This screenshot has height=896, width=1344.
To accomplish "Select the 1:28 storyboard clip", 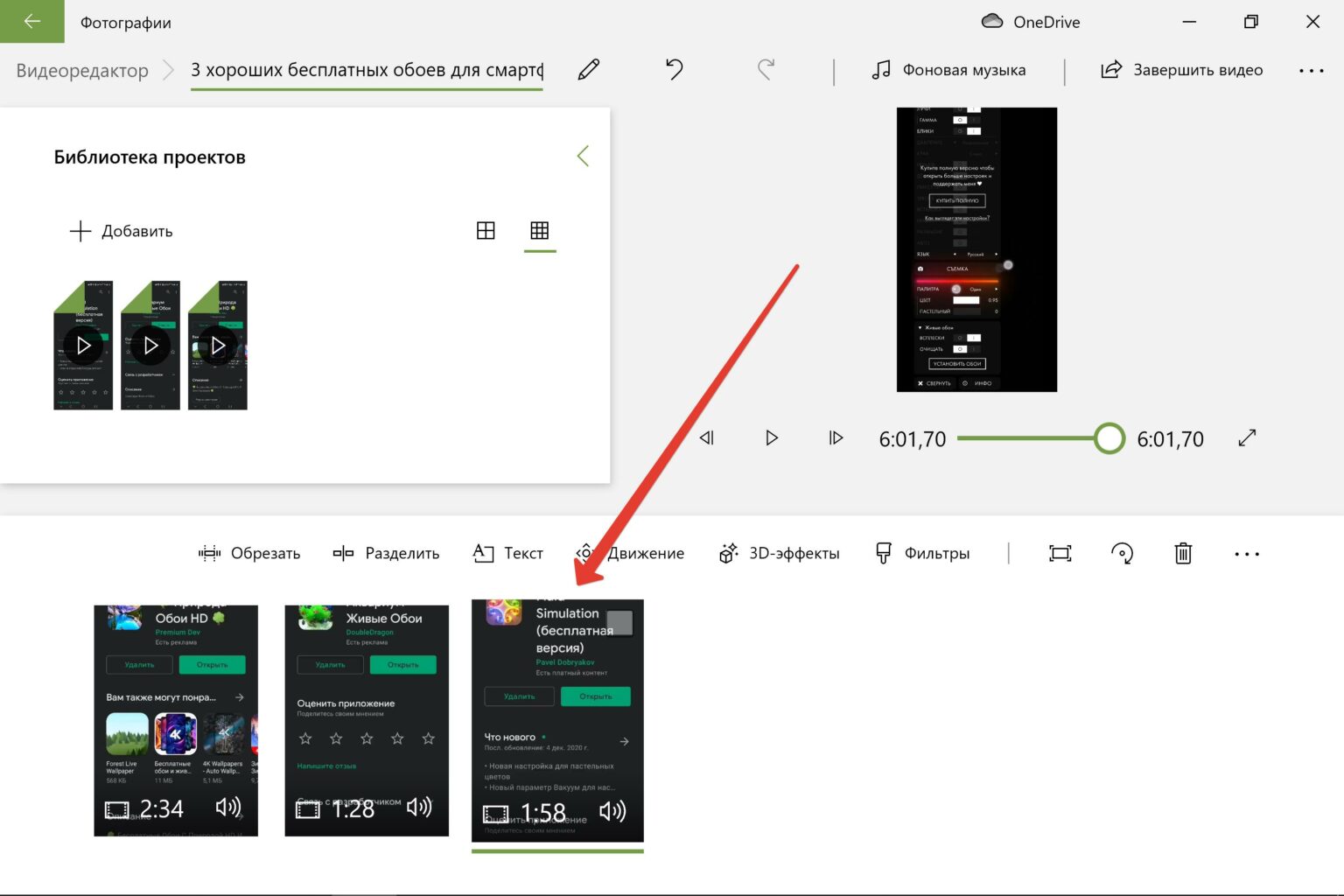I will click(367, 720).
